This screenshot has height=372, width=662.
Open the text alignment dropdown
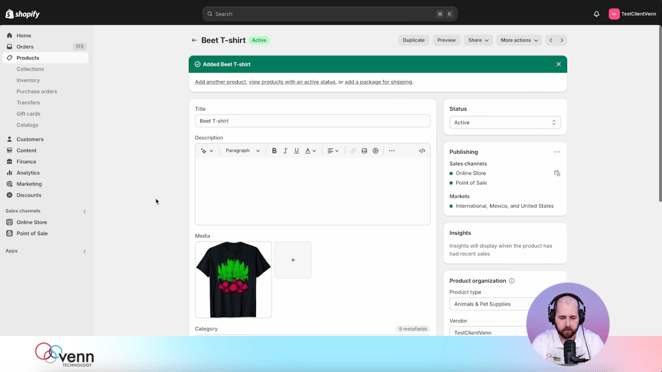[333, 151]
